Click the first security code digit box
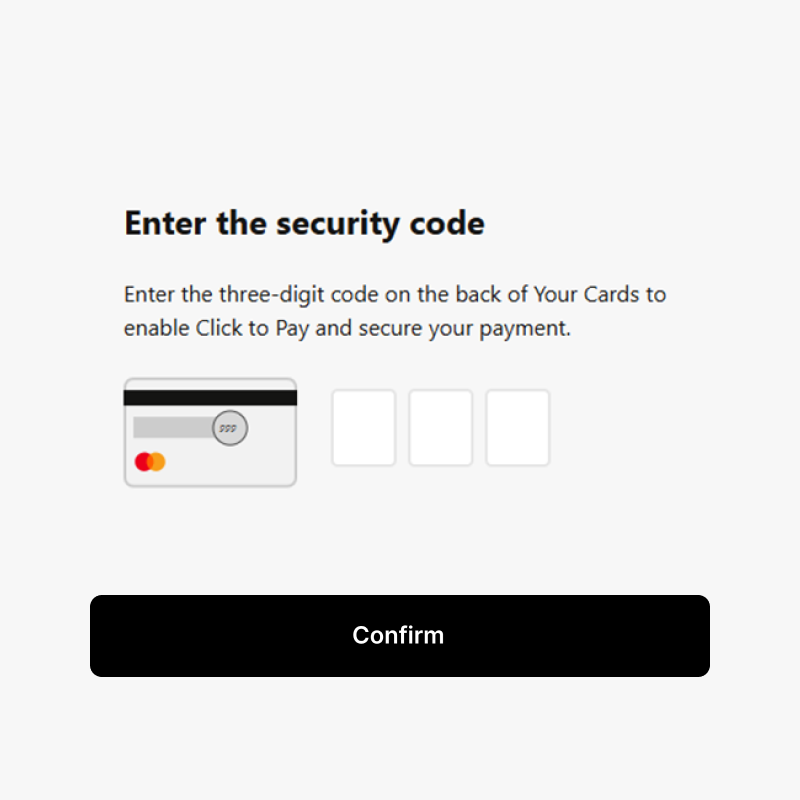This screenshot has width=800, height=800. coord(364,428)
